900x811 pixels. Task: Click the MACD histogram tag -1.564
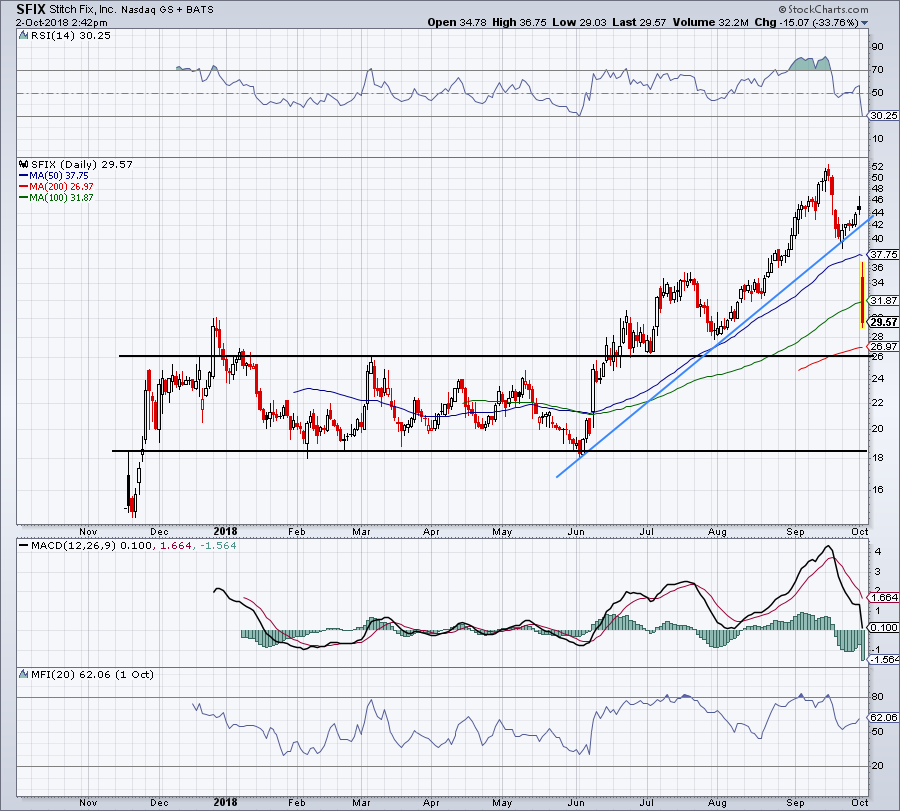tap(884, 659)
